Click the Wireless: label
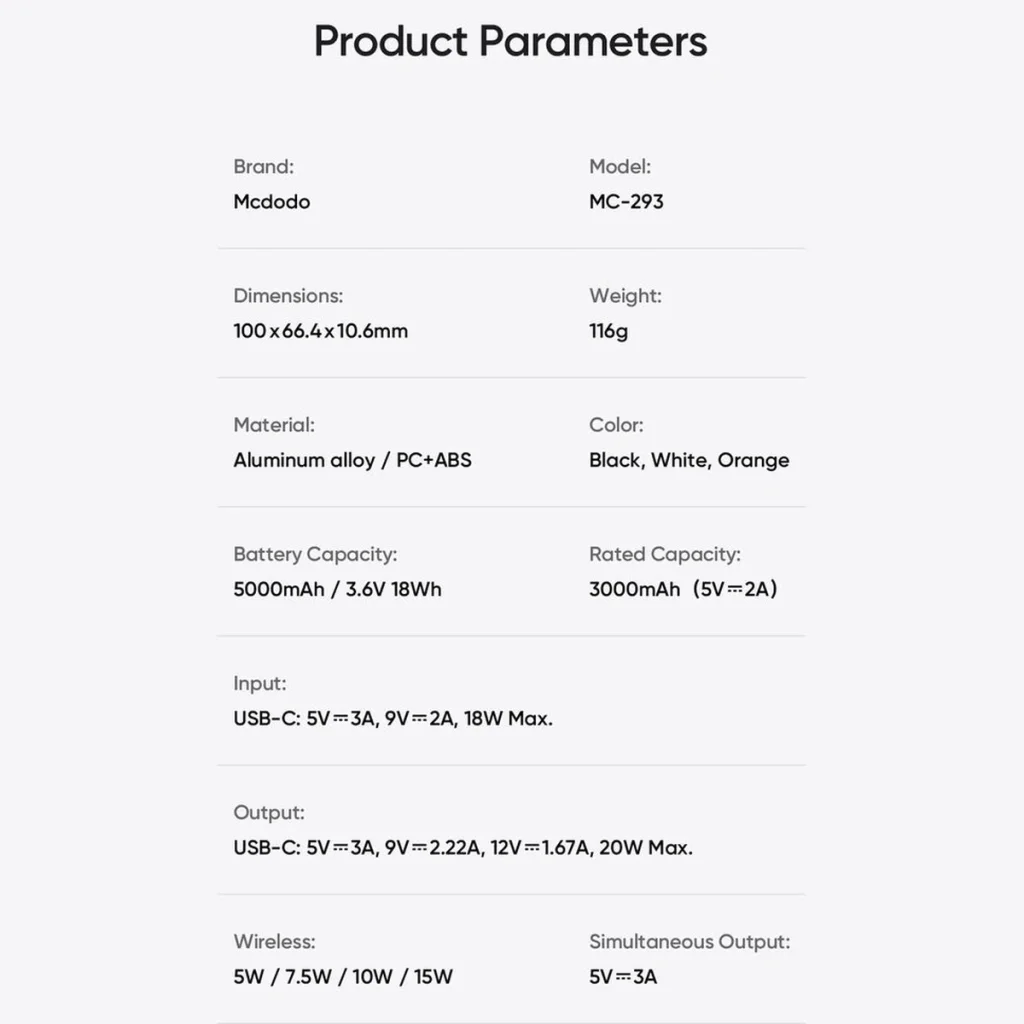The height and width of the screenshot is (1024, 1024). tap(274, 942)
